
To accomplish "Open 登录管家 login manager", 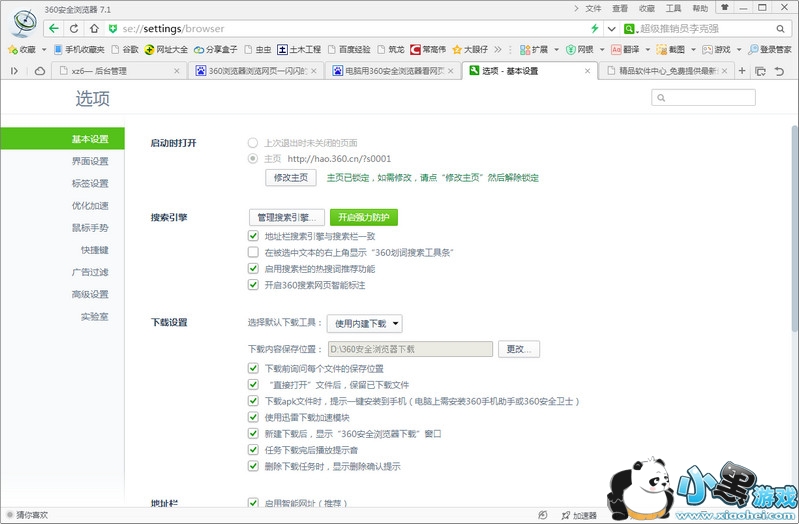I will 770,49.
